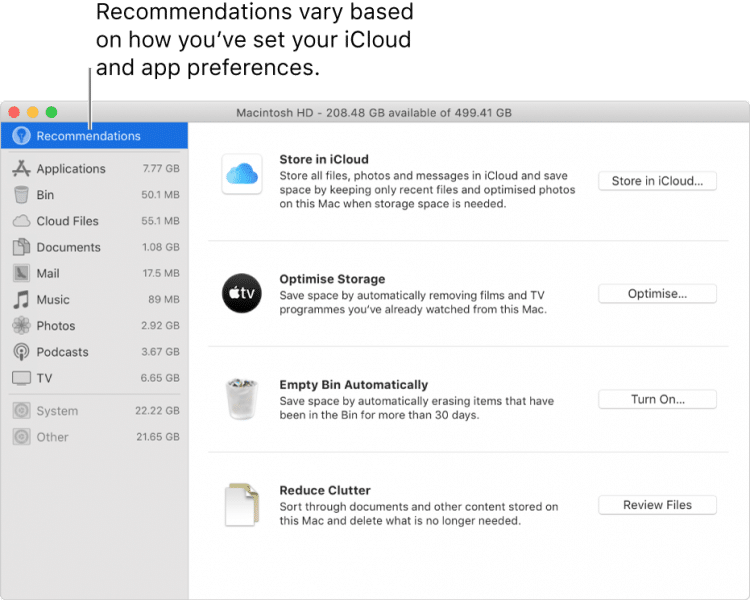Click the 2.92 GB Photos size
750x600 pixels.
pos(160,326)
